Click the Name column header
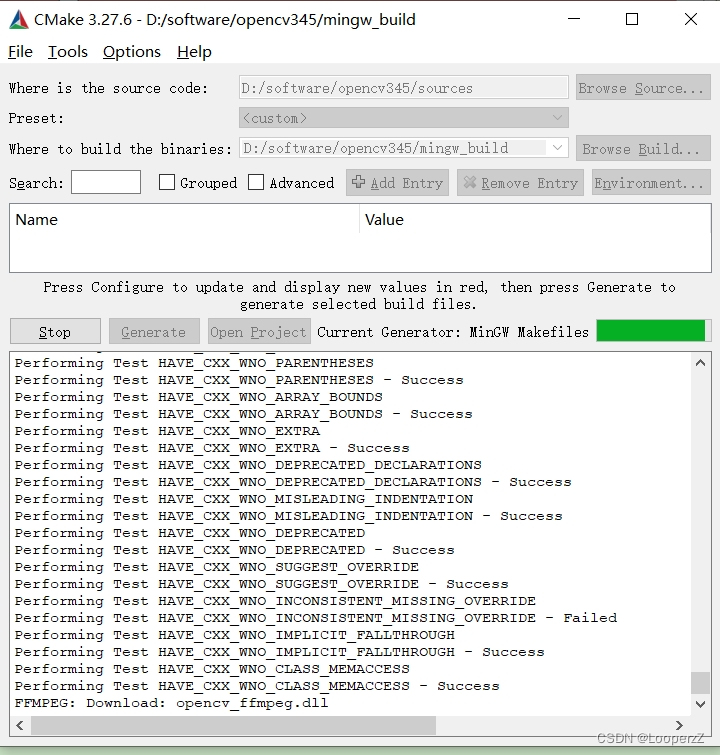 pos(184,220)
